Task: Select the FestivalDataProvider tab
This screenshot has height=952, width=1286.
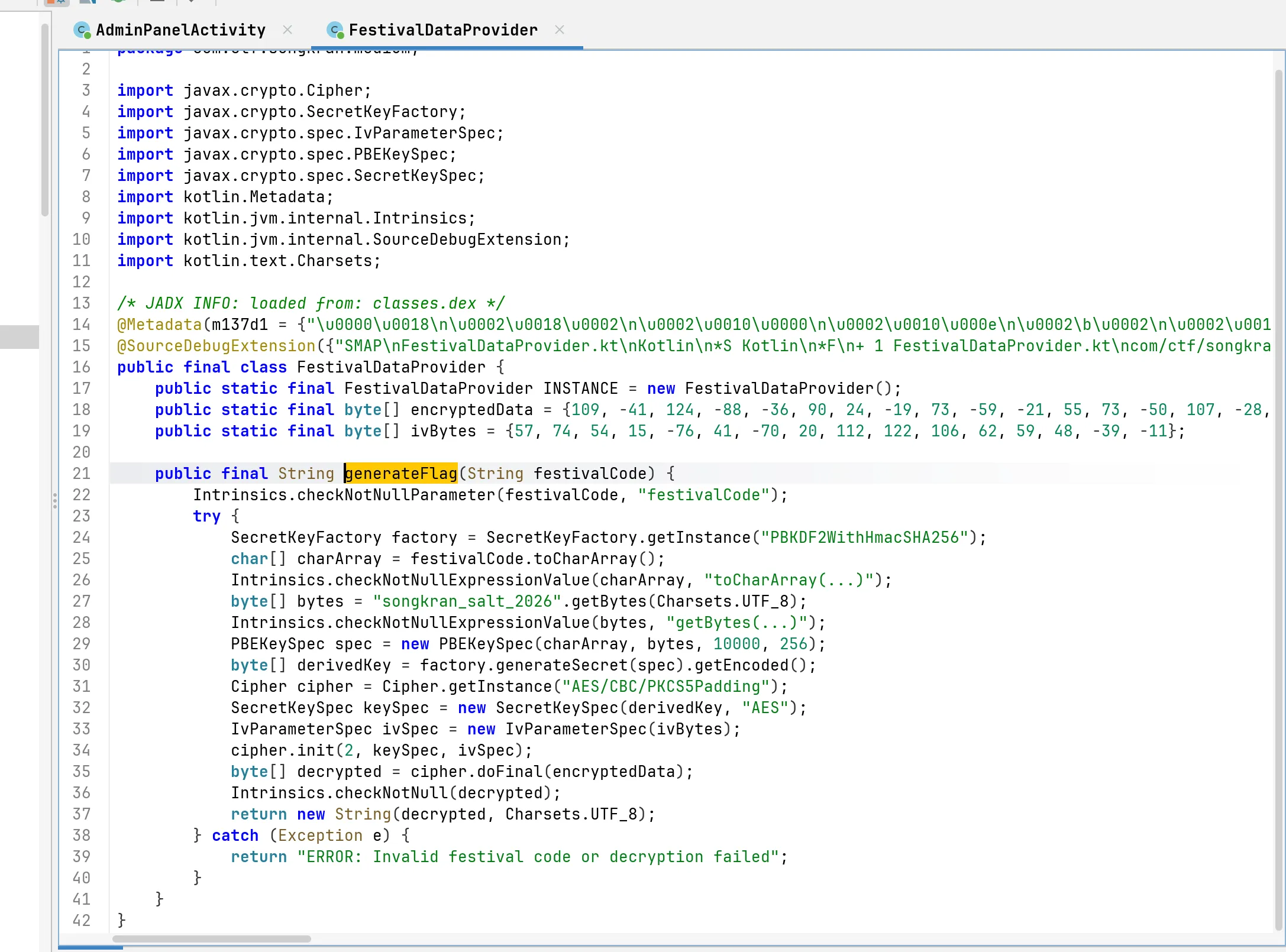Action: [442, 30]
